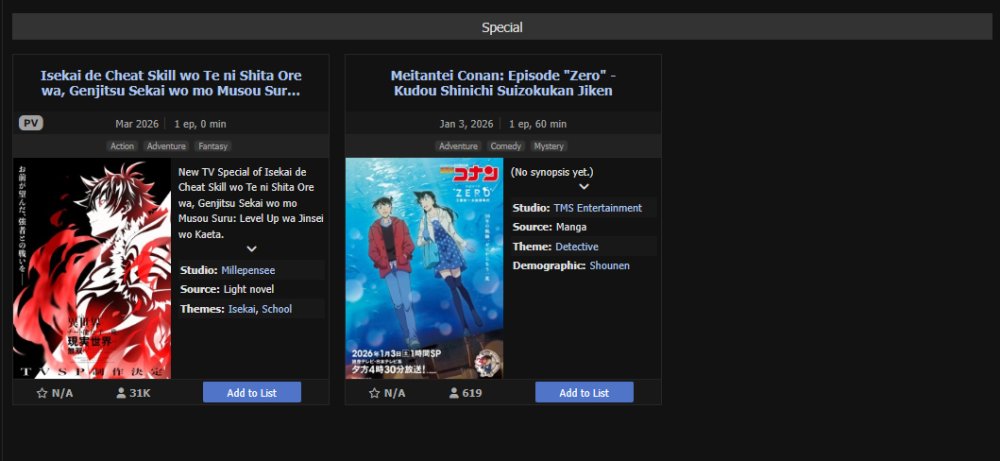Expand Meitantei Conan synopsis chevron
The width and height of the screenshot is (1000, 461).
[584, 186]
